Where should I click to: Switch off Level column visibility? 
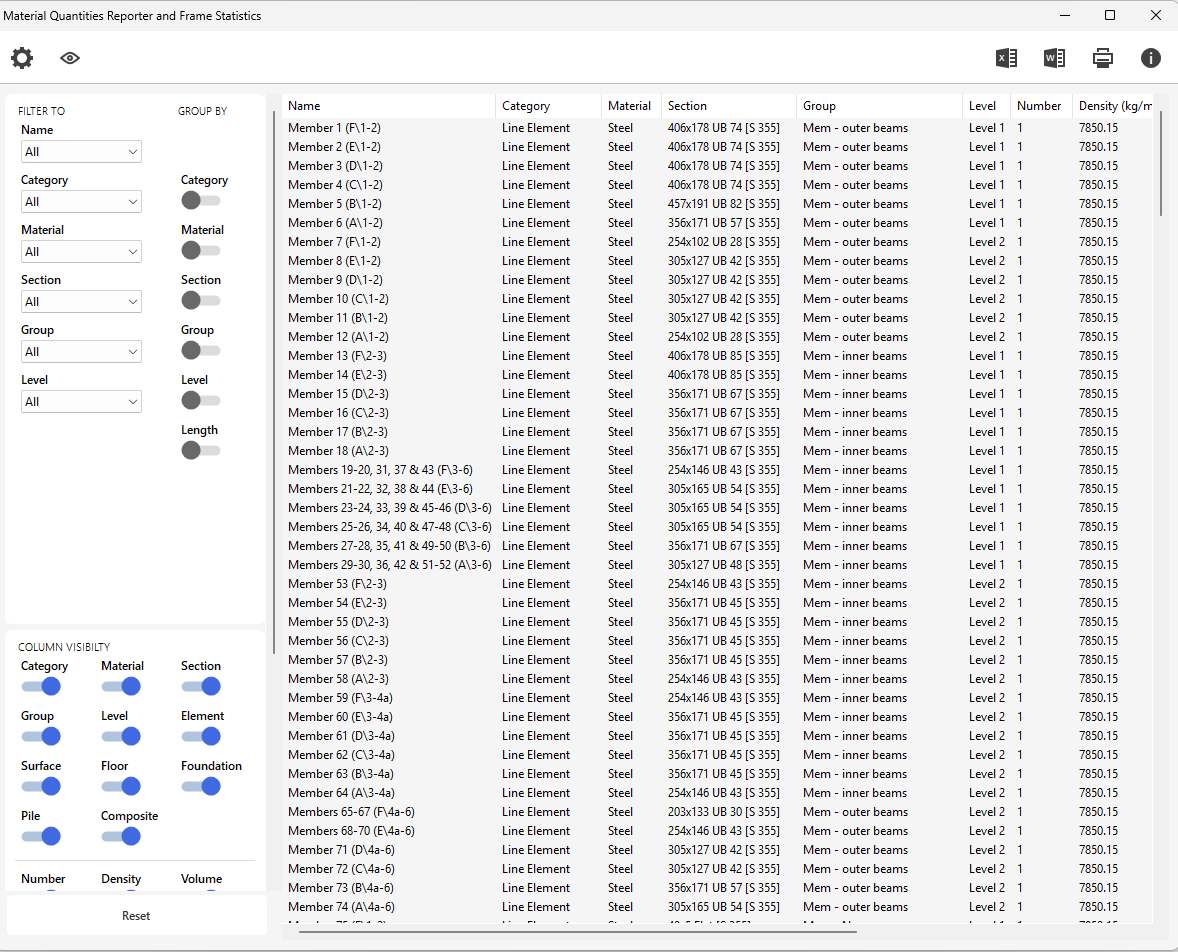click(x=121, y=736)
